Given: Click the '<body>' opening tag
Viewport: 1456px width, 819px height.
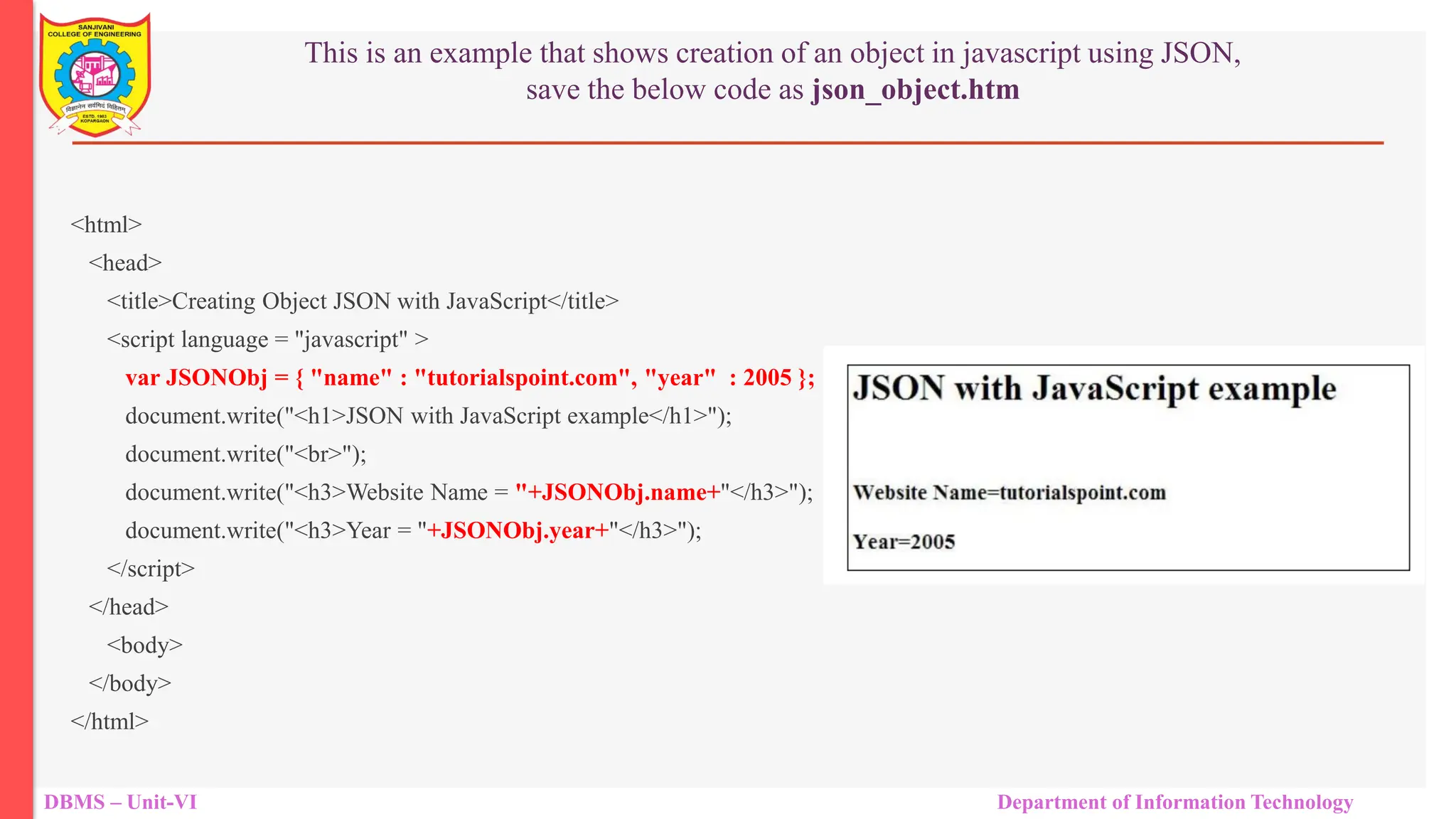Looking at the screenshot, I should (145, 646).
